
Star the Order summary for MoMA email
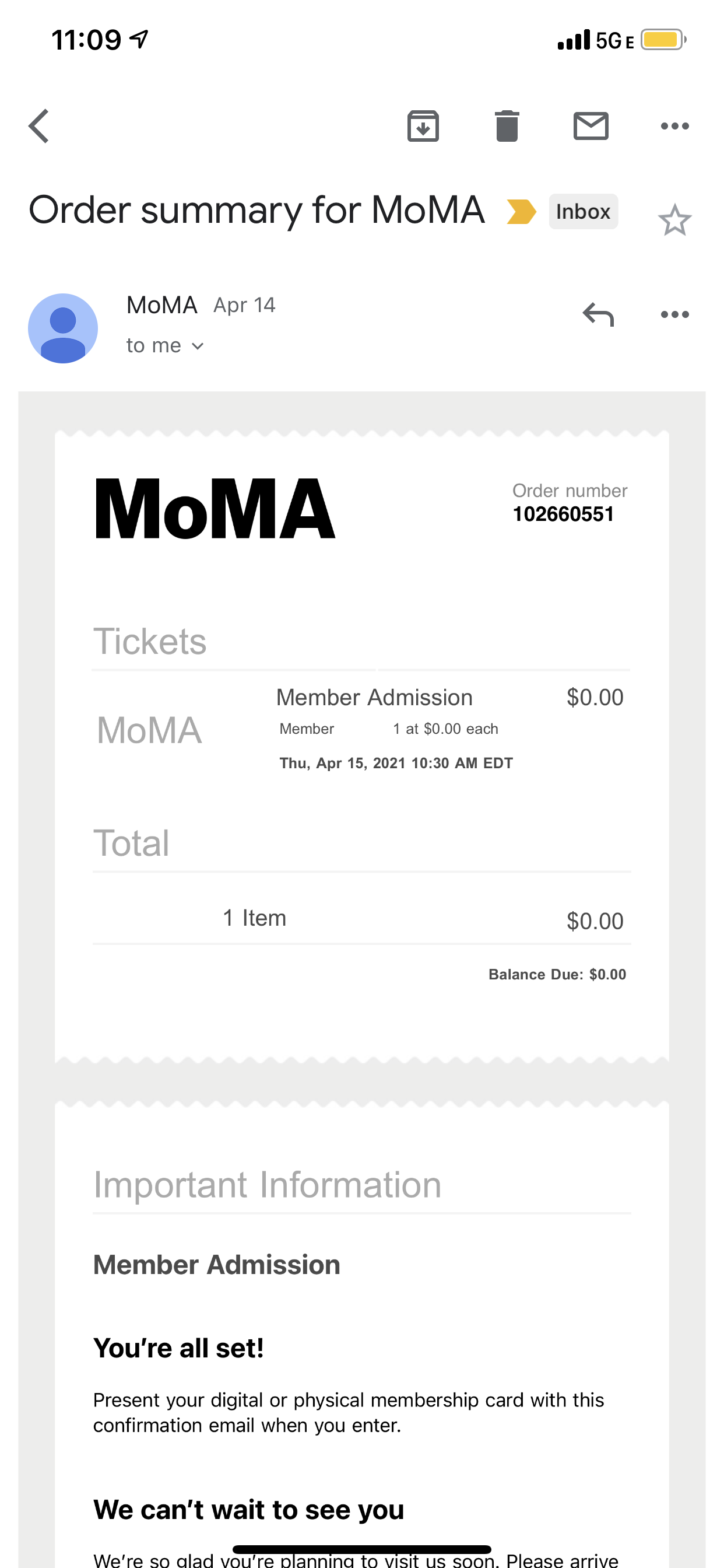pyautogui.click(x=674, y=220)
